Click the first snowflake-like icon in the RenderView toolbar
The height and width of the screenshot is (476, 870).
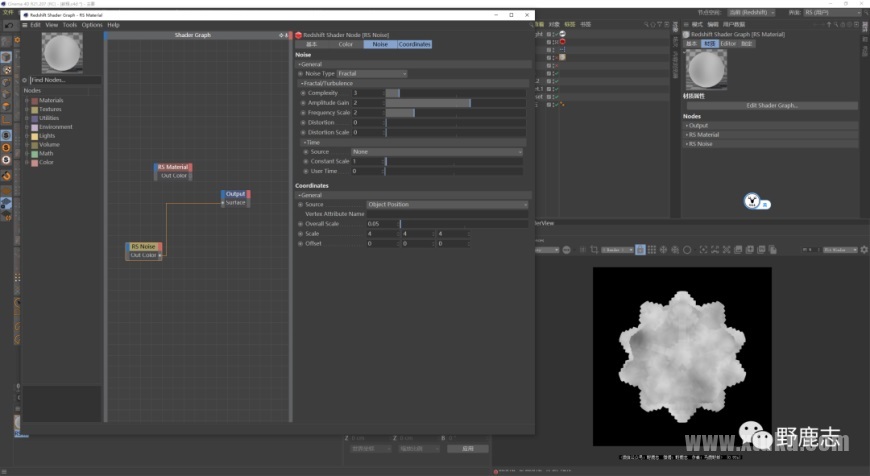click(x=663, y=250)
